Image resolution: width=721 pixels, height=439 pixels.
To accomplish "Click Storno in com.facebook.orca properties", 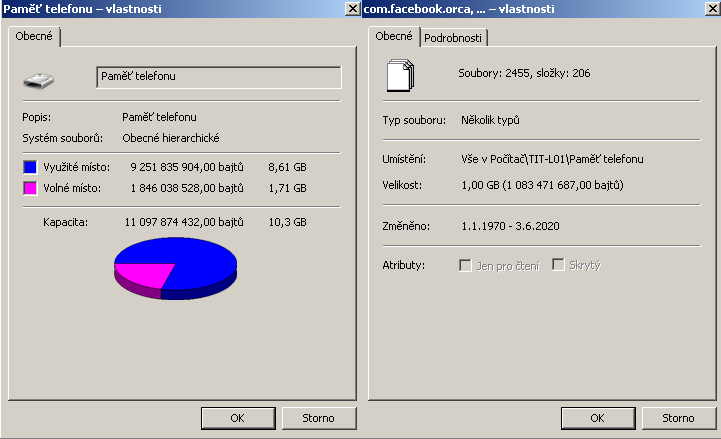I will [x=678, y=418].
